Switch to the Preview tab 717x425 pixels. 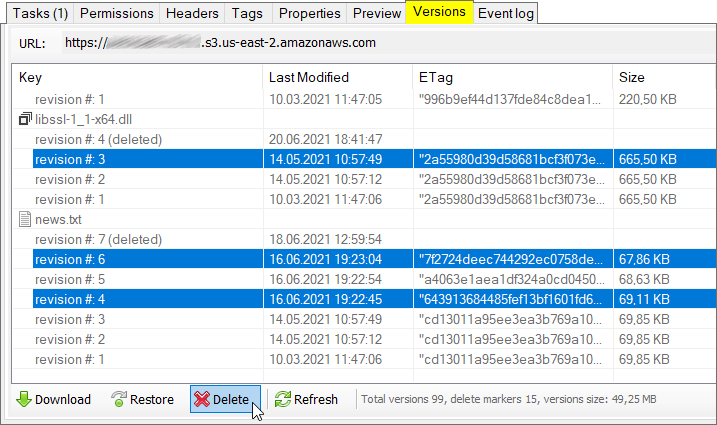coord(377,13)
